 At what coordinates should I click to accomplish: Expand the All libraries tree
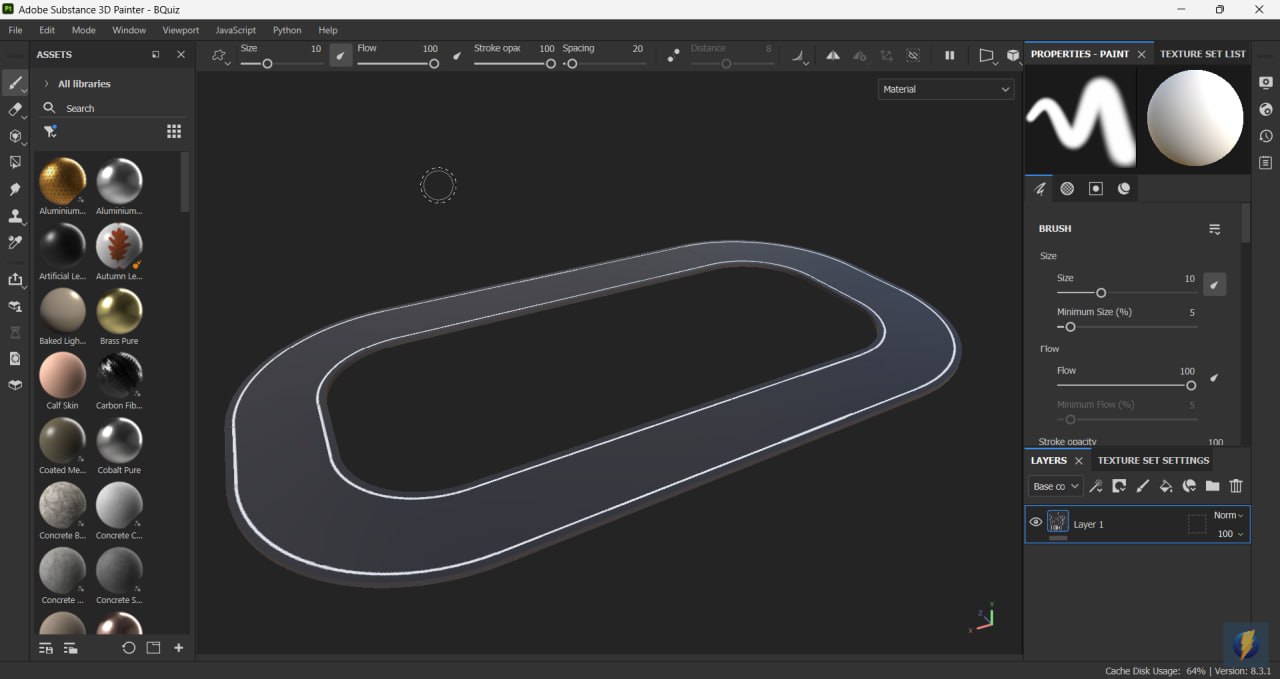click(x=46, y=84)
